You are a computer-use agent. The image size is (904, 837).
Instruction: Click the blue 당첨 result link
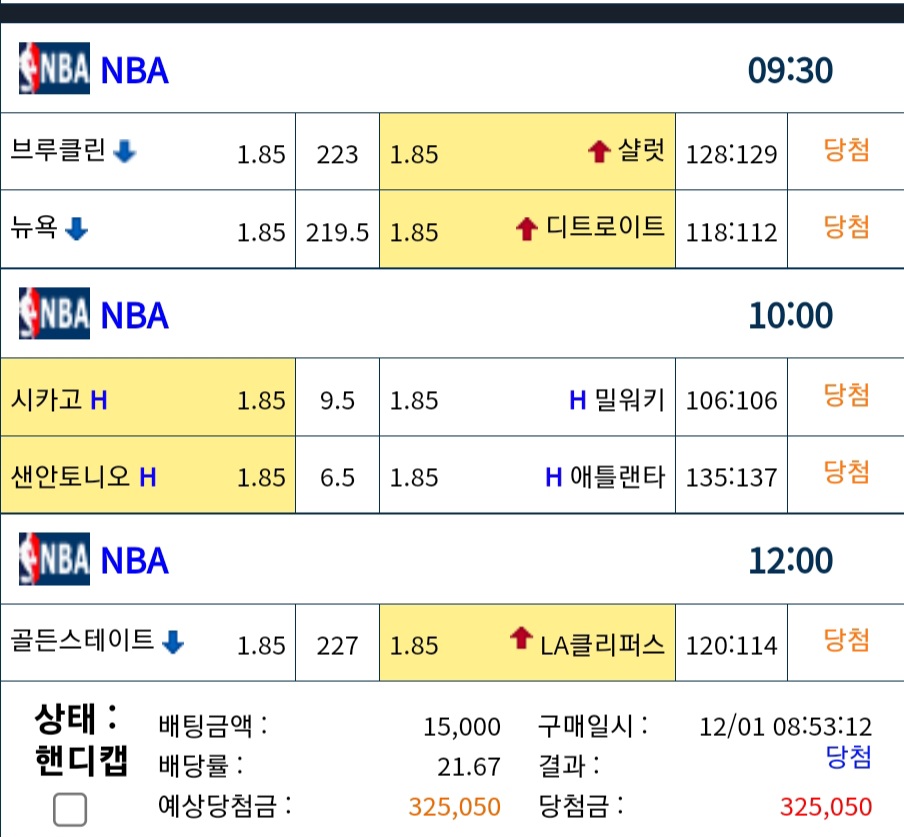coord(848,757)
